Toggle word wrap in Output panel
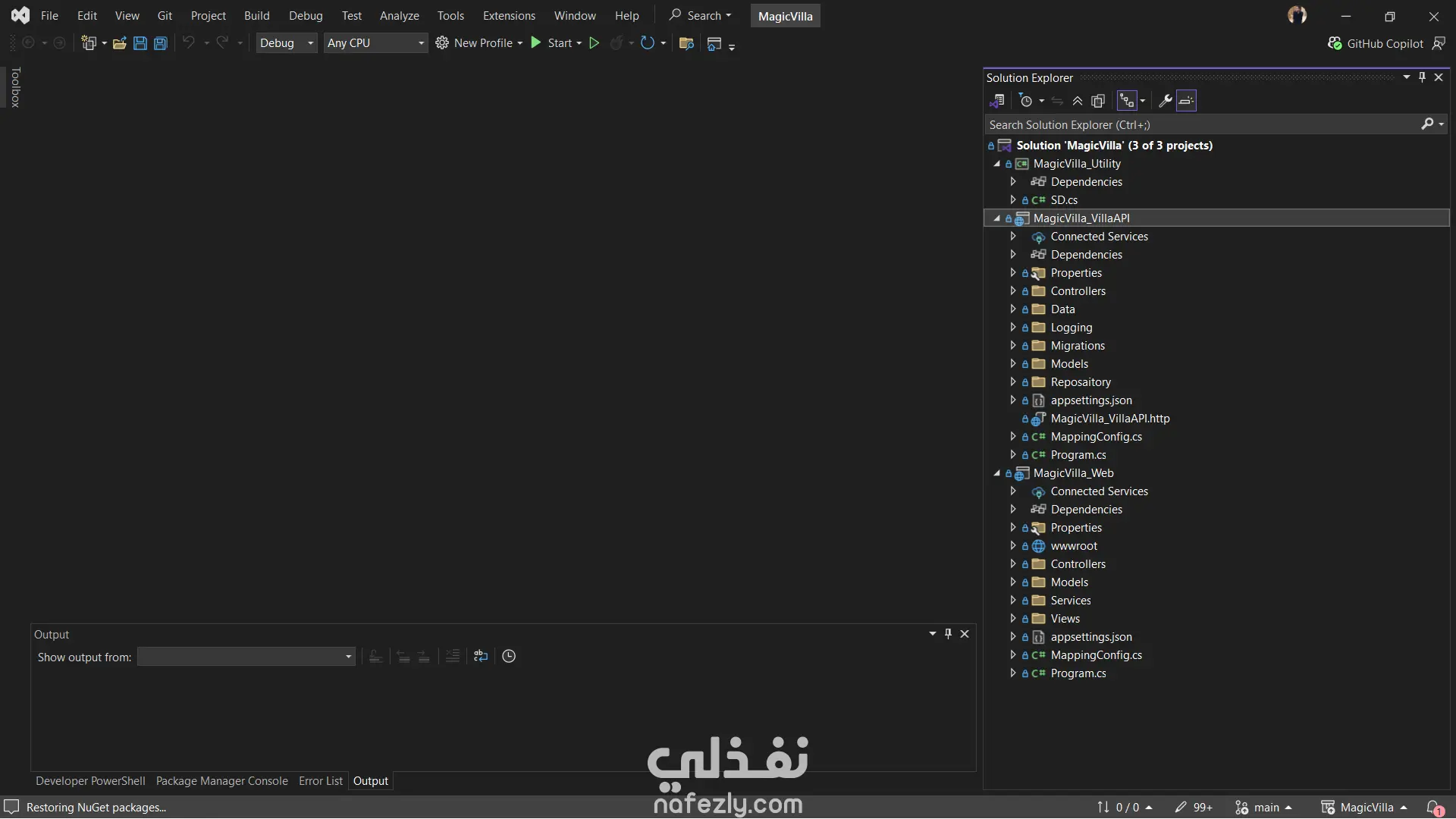1456x819 pixels. pos(481,657)
